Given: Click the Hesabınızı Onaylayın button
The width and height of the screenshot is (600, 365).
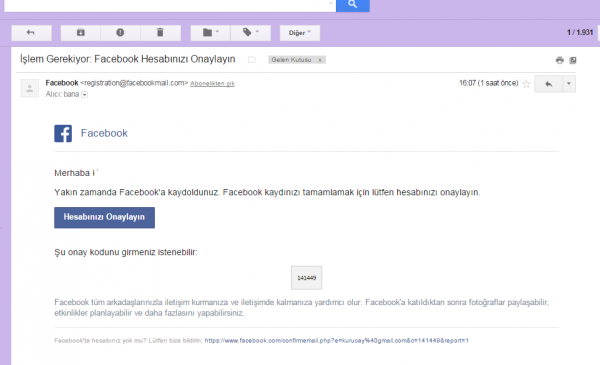Looking at the screenshot, I should (x=104, y=217).
